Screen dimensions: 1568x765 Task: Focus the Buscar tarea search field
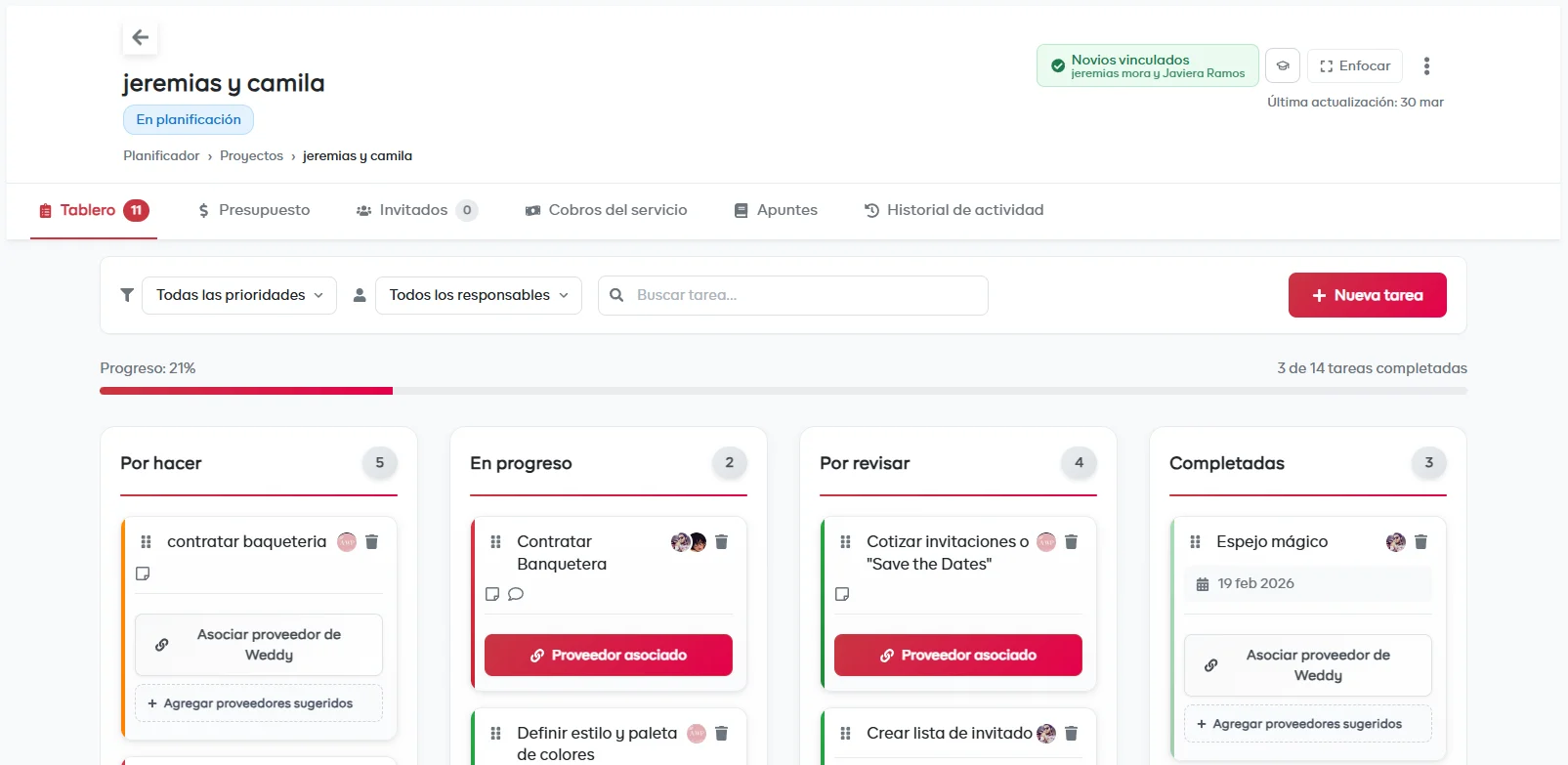(x=793, y=295)
